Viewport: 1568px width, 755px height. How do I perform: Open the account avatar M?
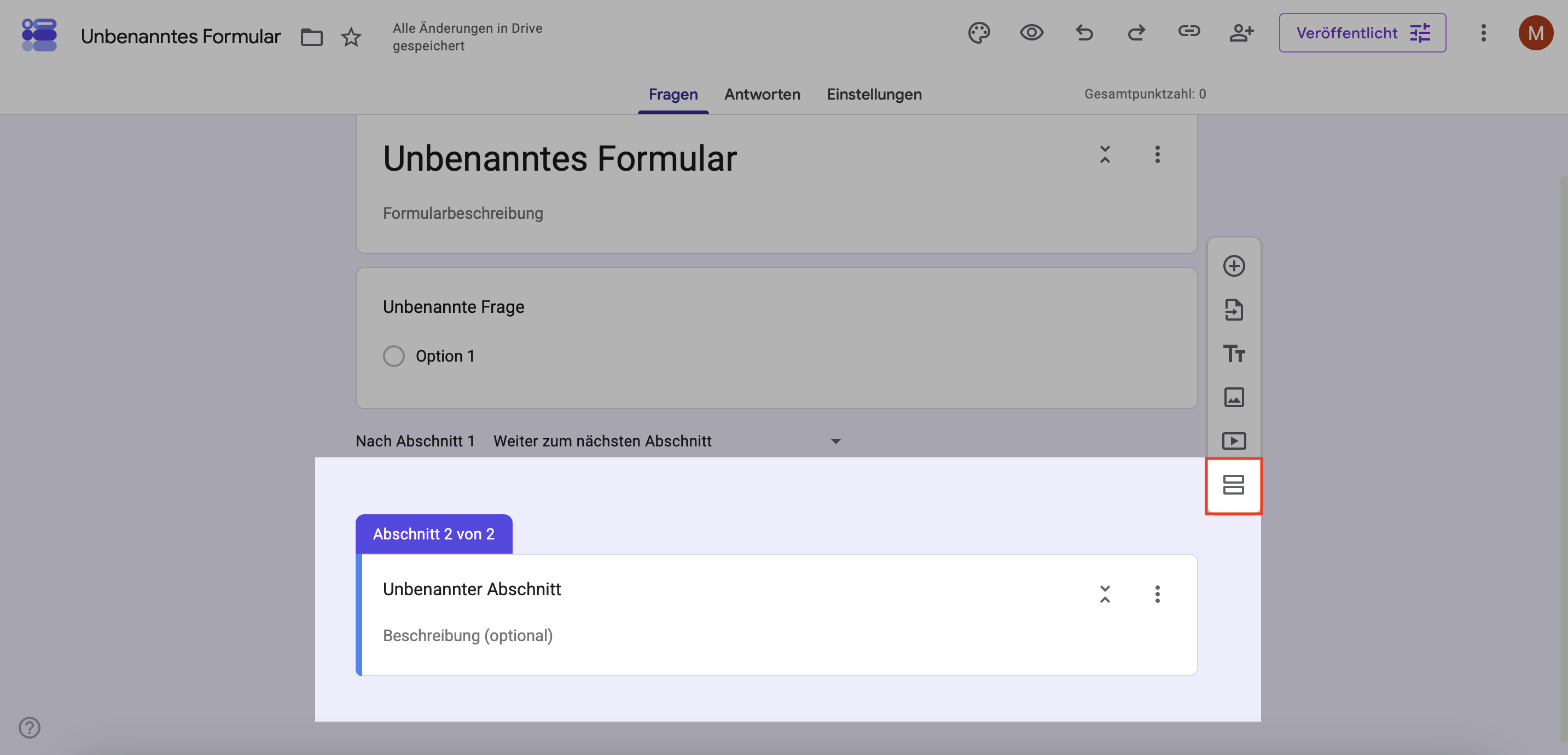[1536, 33]
